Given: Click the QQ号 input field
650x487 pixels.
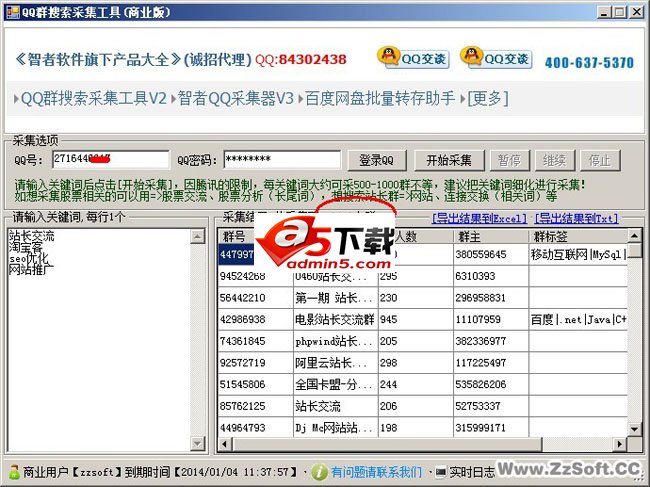Looking at the screenshot, I should (x=111, y=160).
